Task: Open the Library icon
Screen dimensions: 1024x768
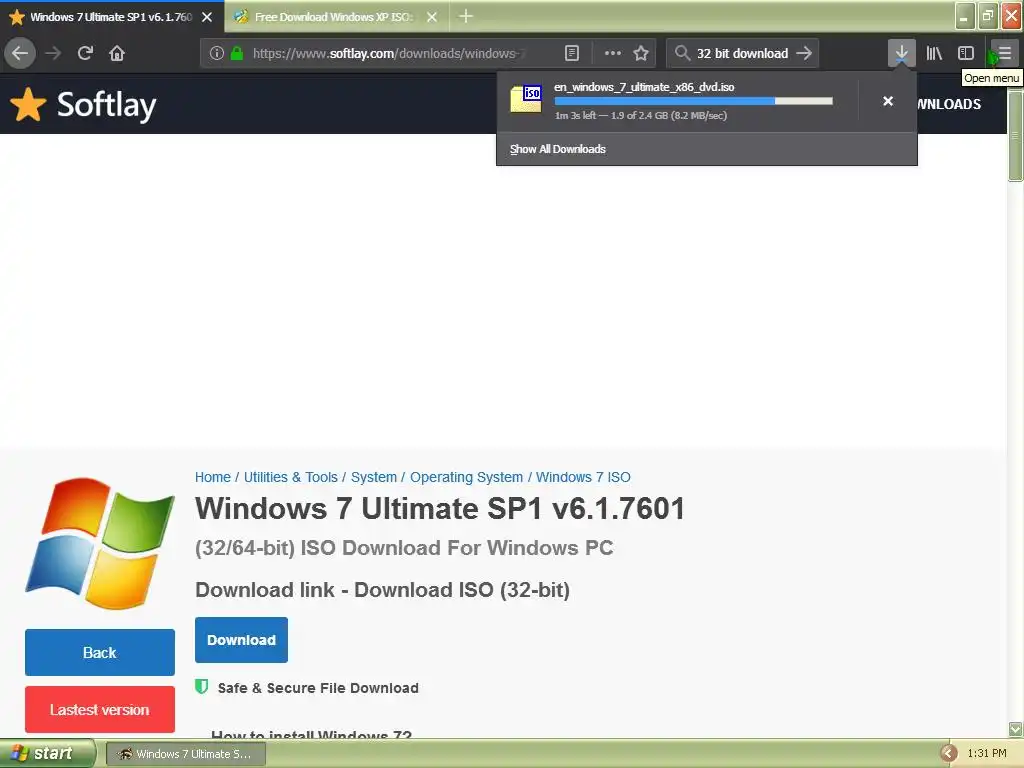Action: click(x=934, y=53)
